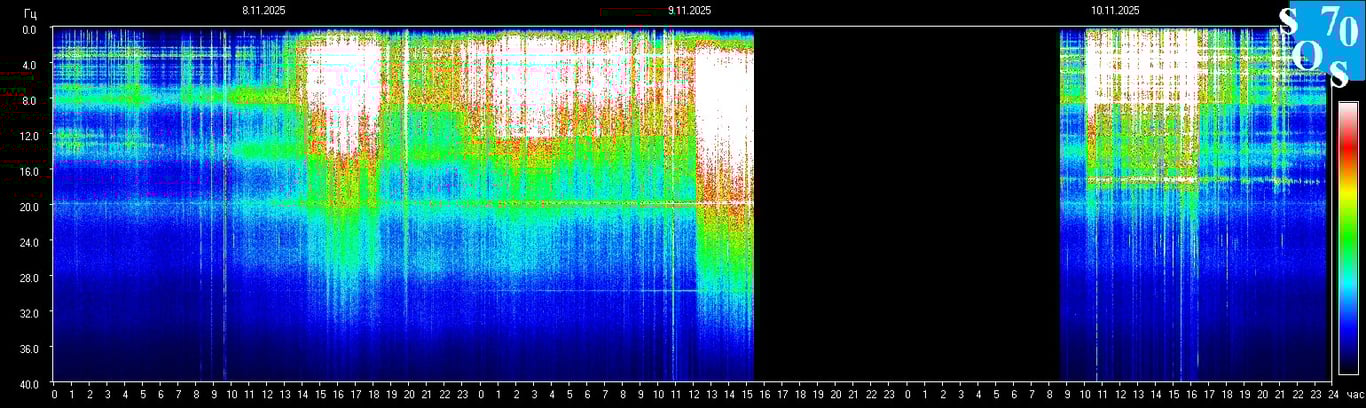
Task: Click the 20.0 frequency axis label
Action: 30,207
